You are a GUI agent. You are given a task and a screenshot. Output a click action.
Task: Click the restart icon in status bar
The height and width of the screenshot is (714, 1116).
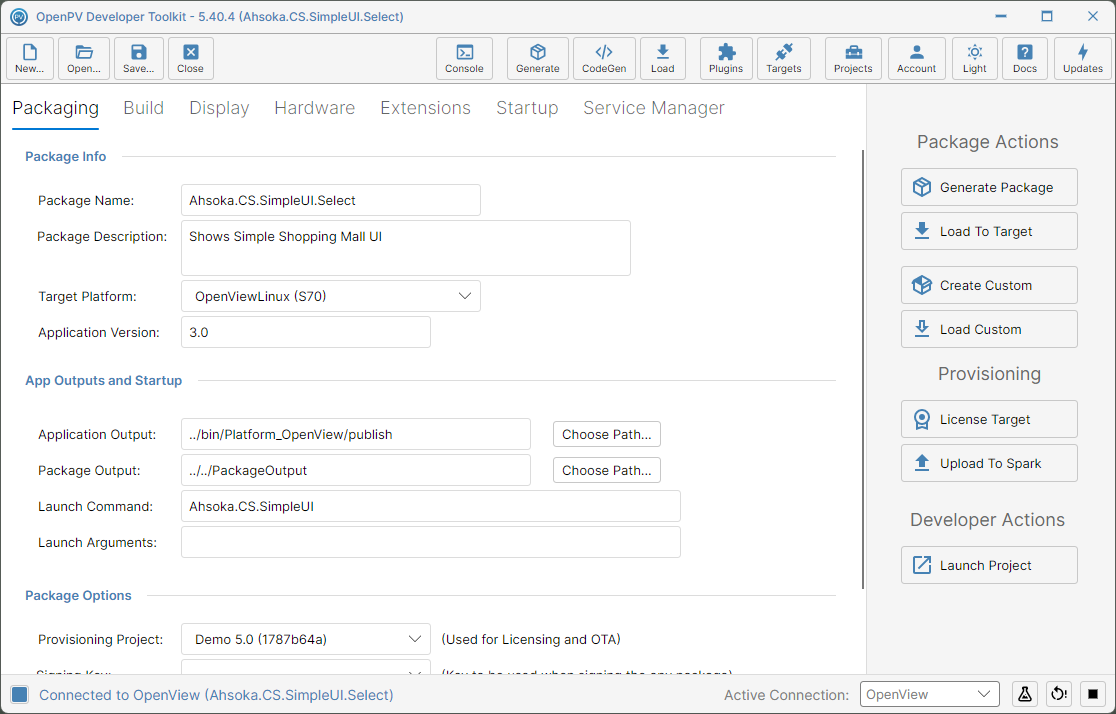[x=1059, y=694]
